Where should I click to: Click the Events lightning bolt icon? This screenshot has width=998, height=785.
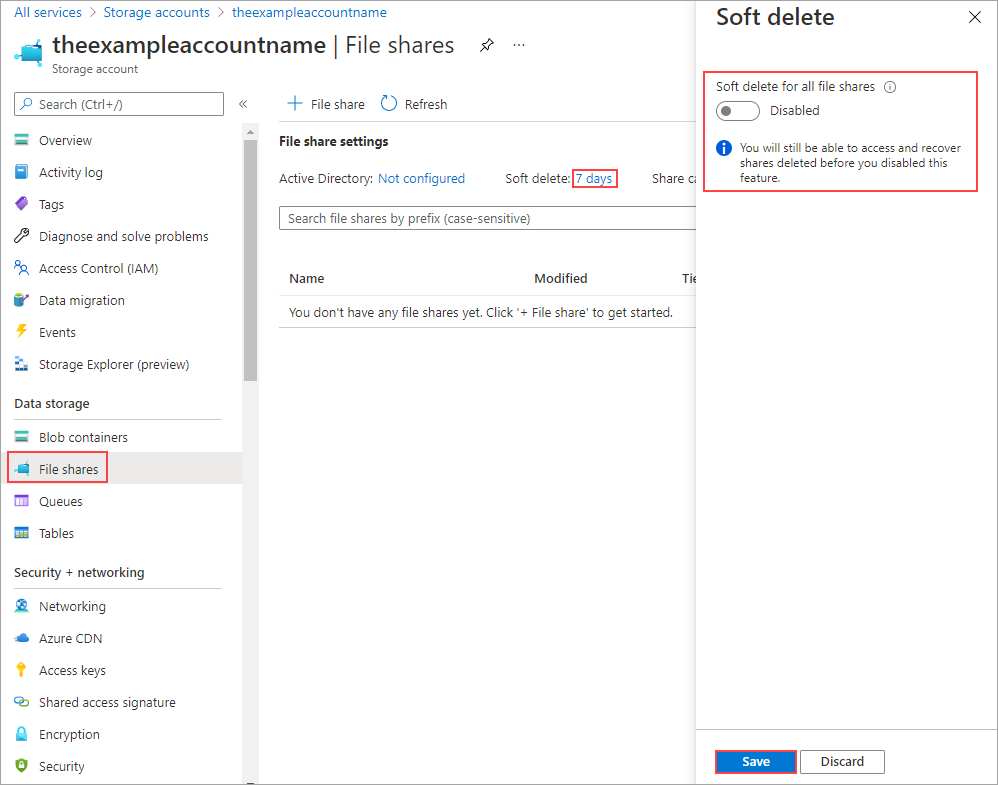(21, 332)
